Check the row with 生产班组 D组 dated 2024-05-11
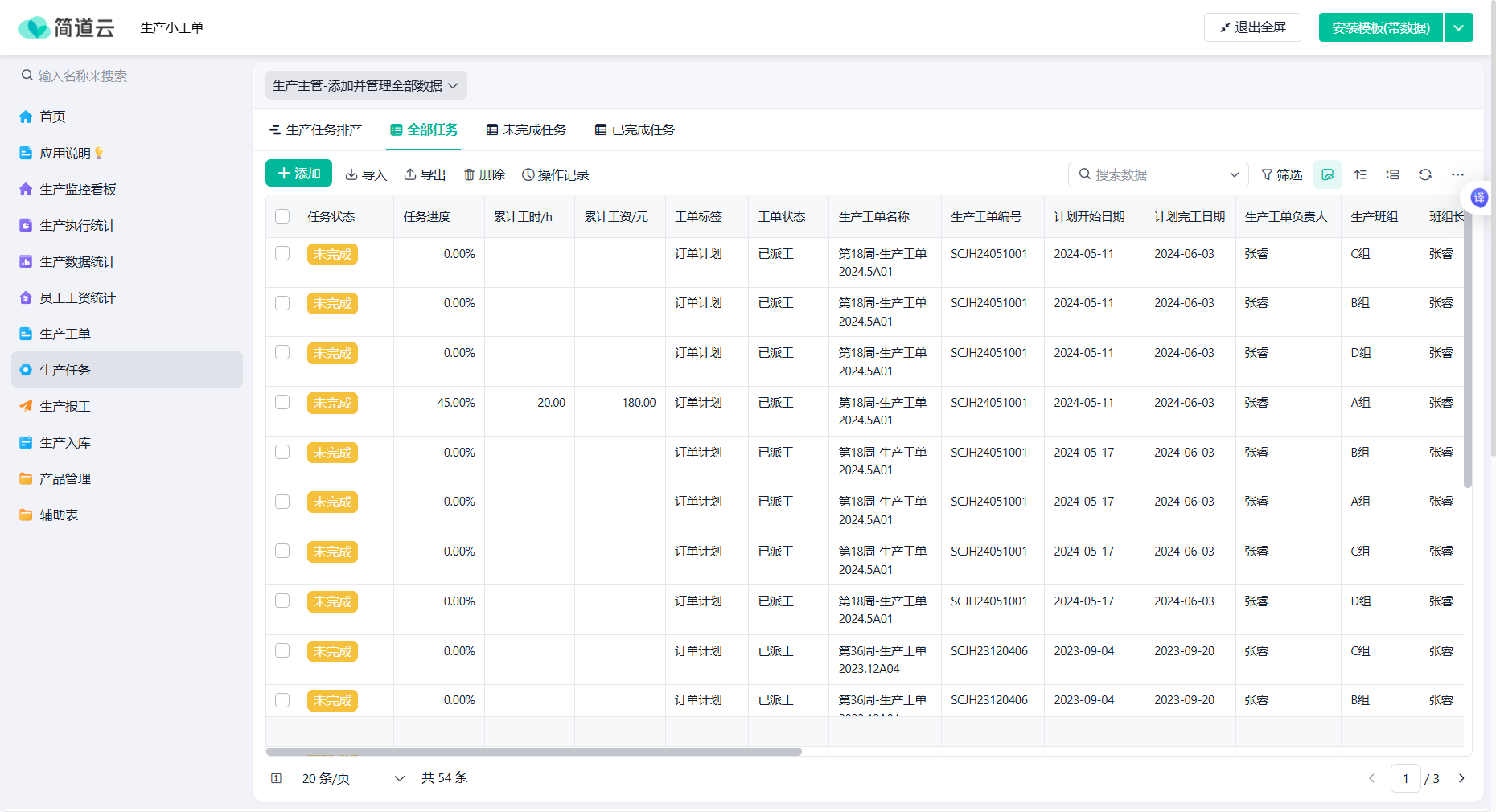Viewport: 1496px width, 812px height. 282,352
